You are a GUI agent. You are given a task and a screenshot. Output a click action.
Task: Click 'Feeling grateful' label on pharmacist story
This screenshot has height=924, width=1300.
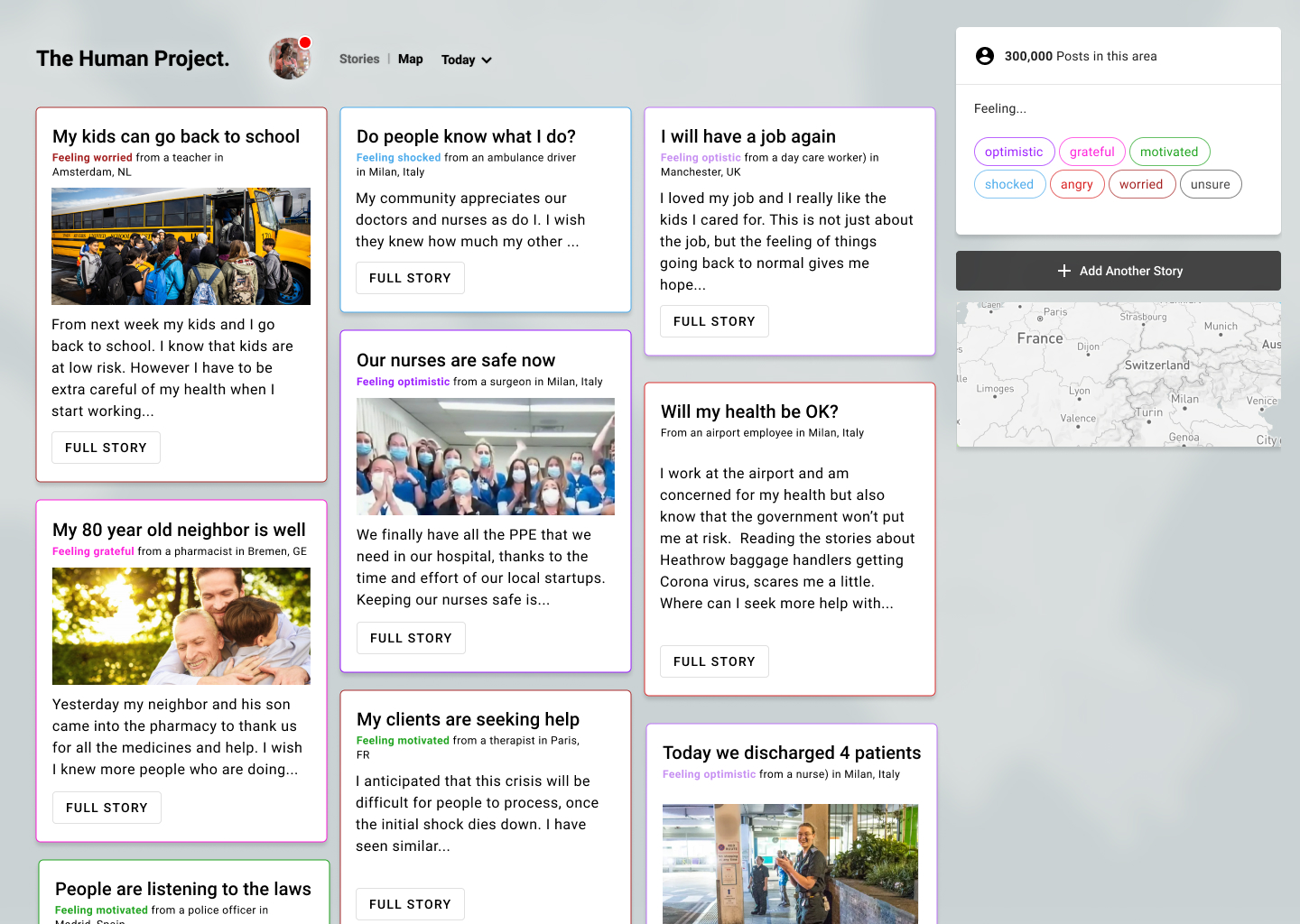[x=93, y=551]
